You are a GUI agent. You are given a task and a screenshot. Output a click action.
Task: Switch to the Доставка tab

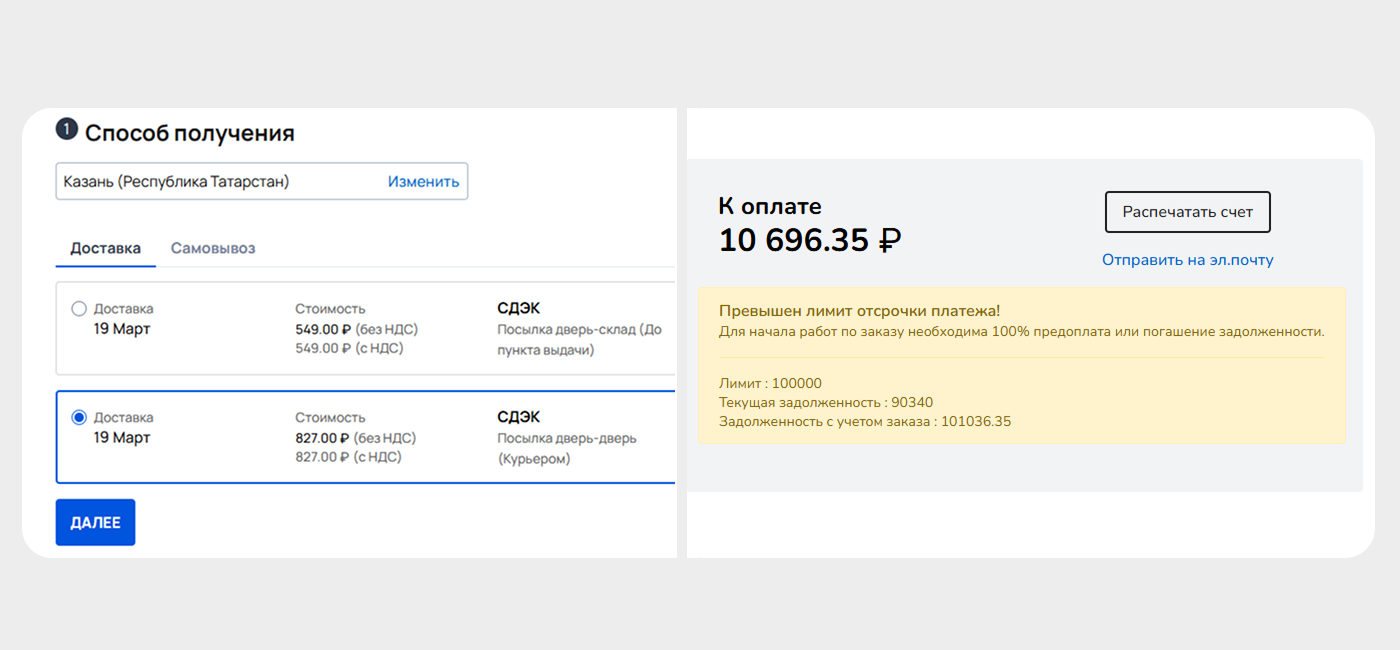[105, 248]
